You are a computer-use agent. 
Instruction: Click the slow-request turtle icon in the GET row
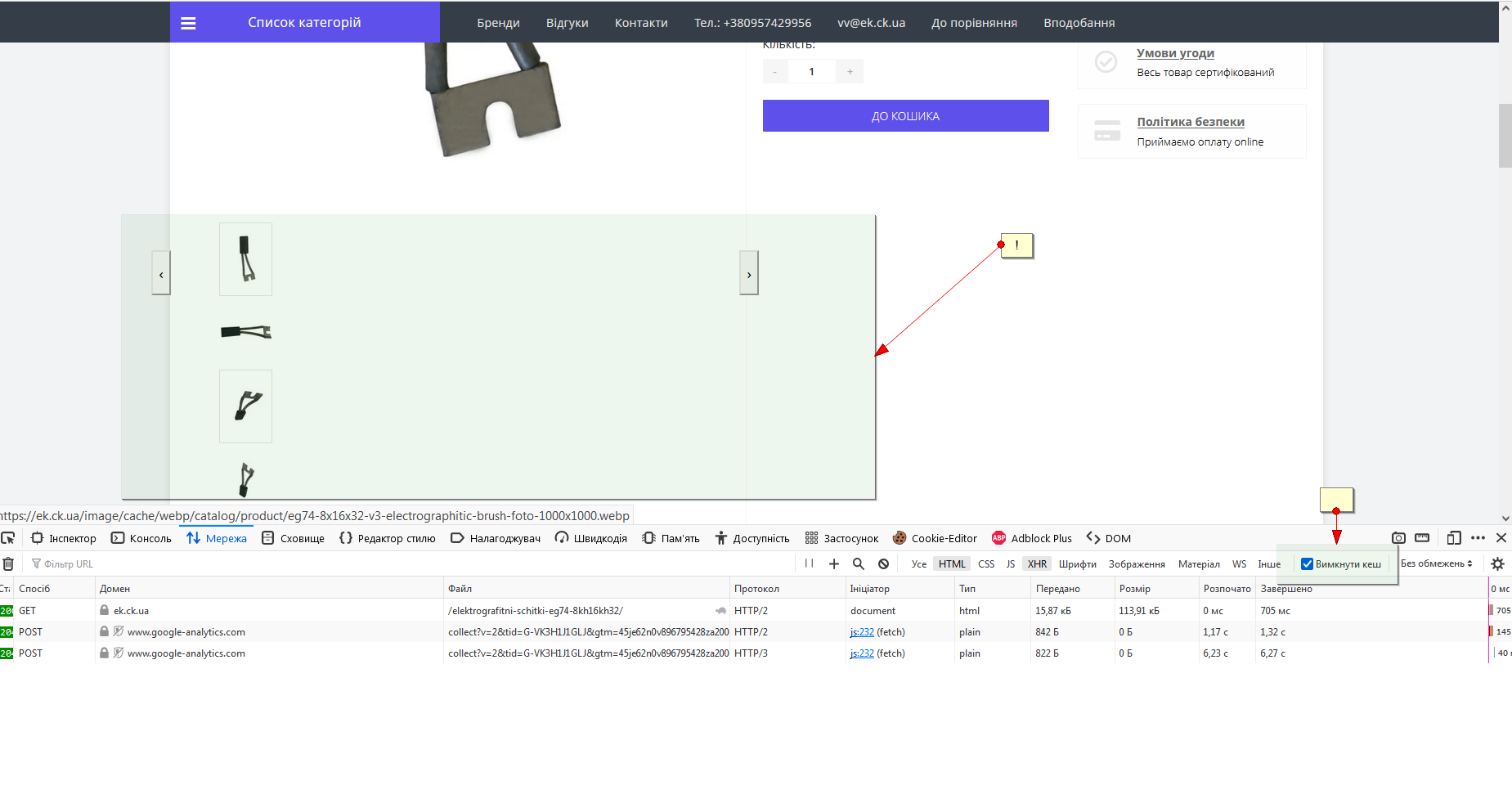[720, 611]
